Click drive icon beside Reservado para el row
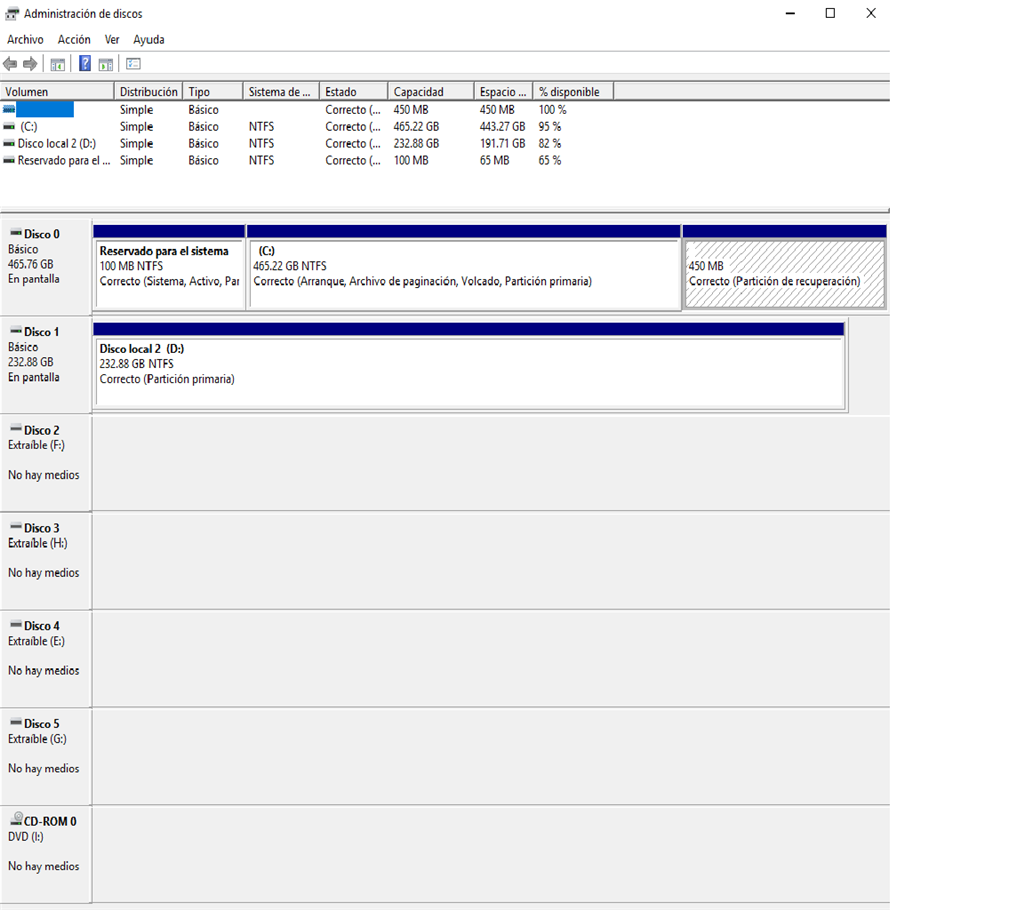The width and height of the screenshot is (1024, 910). [x=8, y=160]
